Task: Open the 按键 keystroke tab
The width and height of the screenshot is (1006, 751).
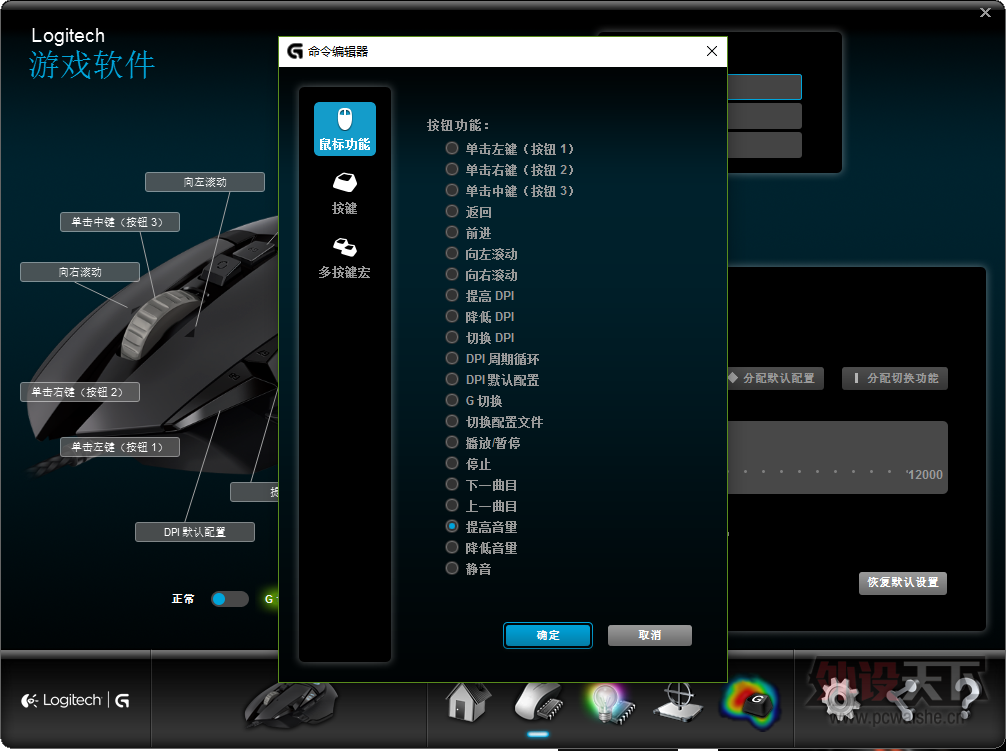Action: pyautogui.click(x=345, y=193)
